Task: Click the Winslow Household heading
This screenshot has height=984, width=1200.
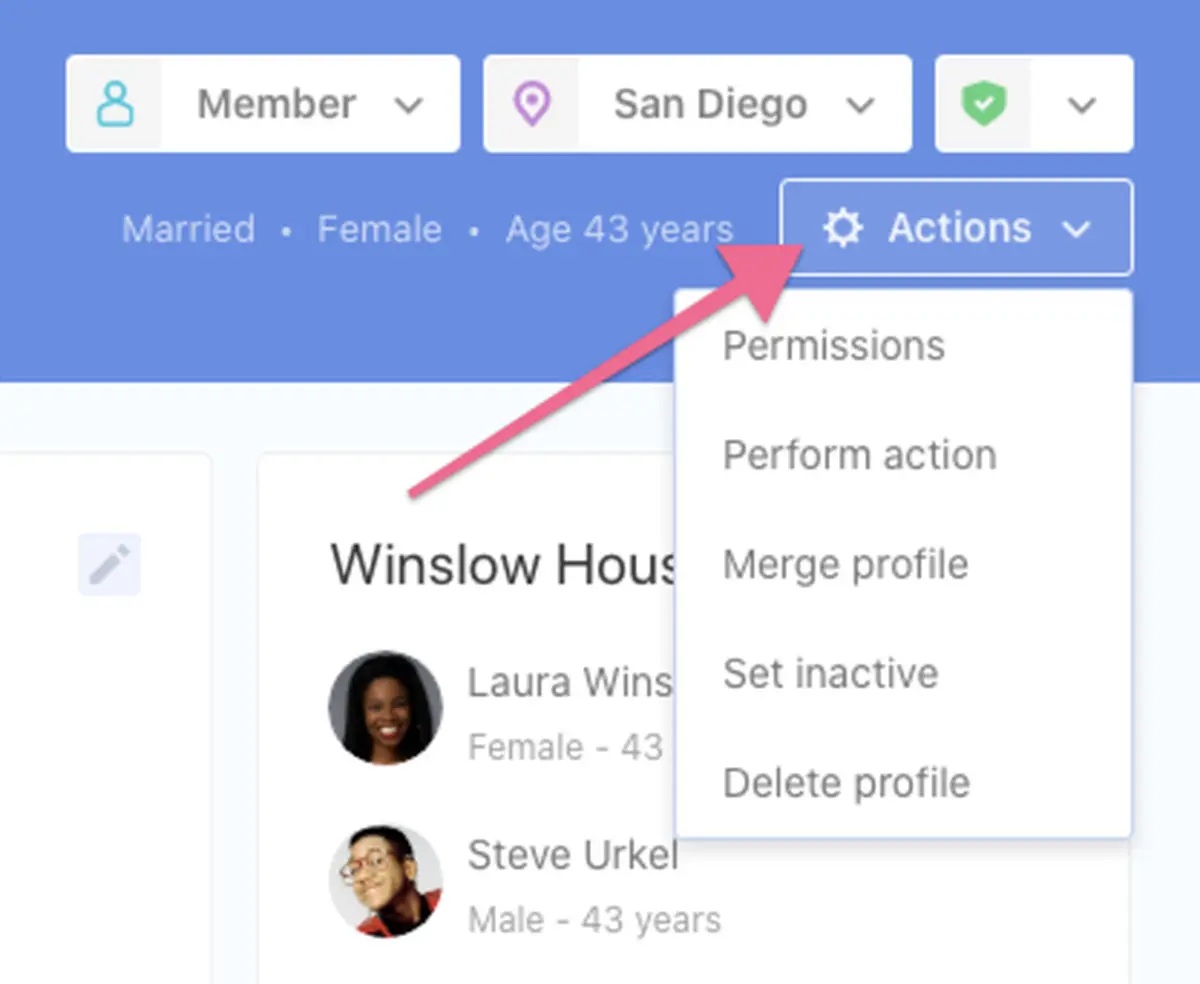Action: click(x=504, y=565)
